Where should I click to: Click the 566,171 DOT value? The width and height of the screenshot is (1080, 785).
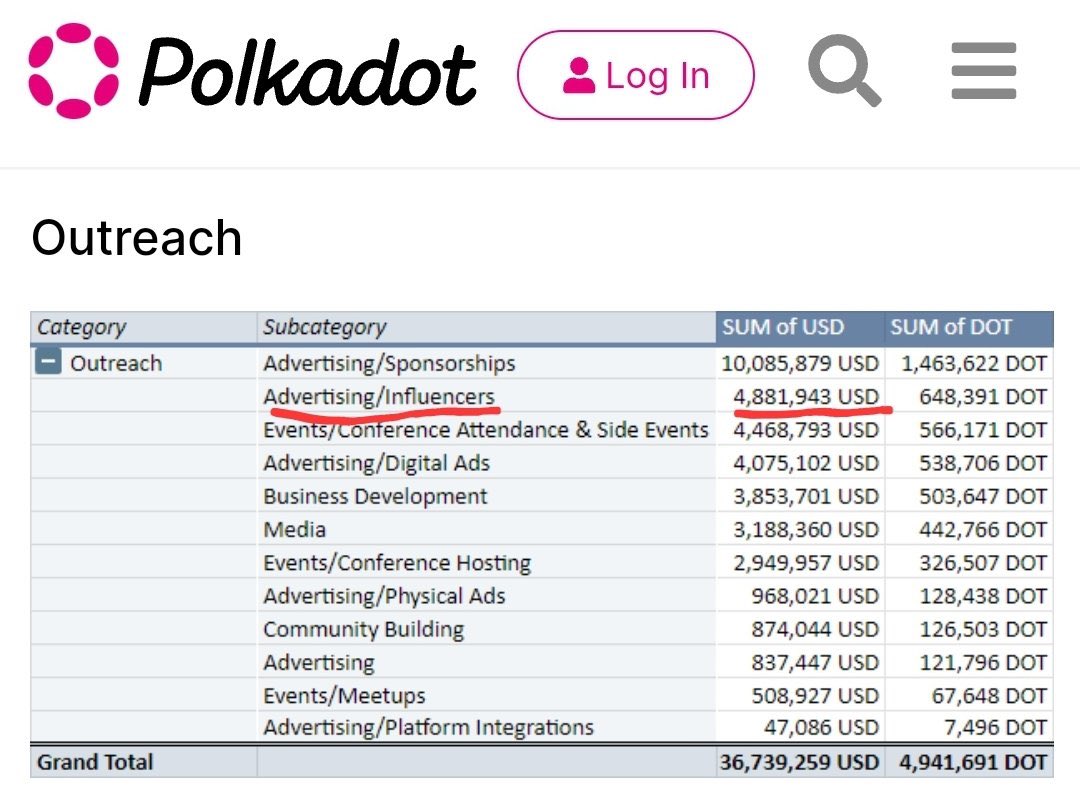point(983,430)
